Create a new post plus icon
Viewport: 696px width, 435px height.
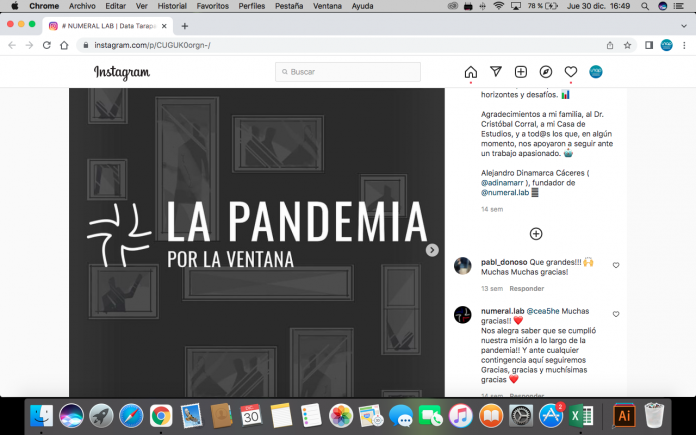pyautogui.click(x=521, y=72)
